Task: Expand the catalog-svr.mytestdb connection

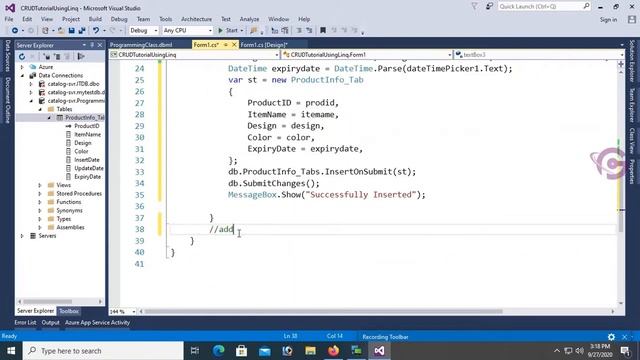Action: coord(31,92)
